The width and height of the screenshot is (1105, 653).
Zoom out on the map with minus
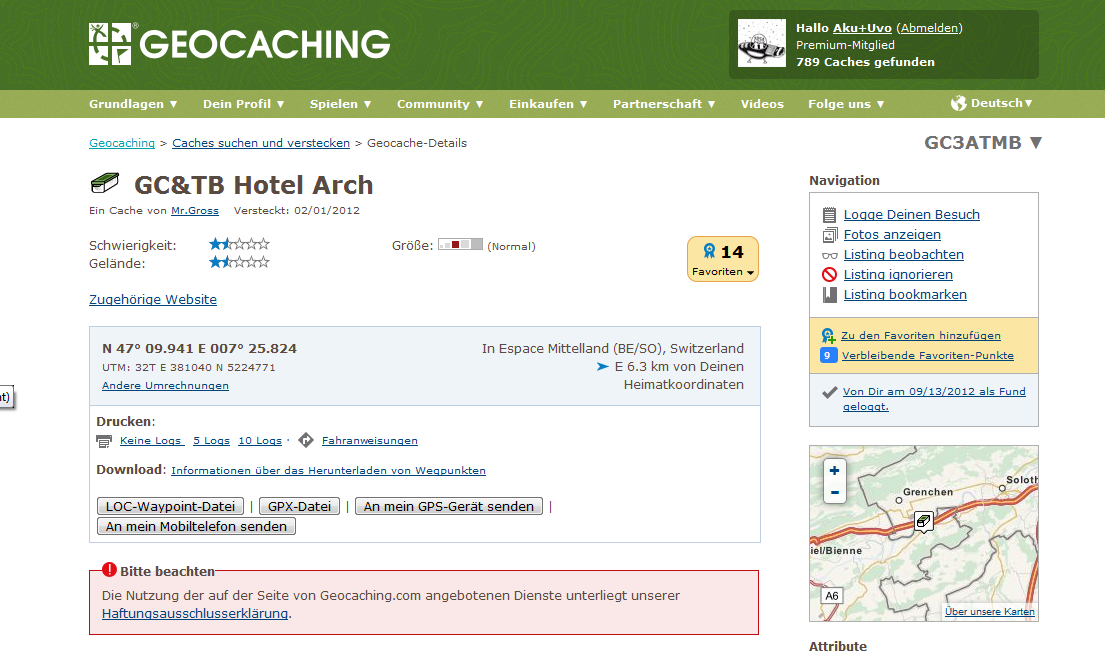point(834,492)
